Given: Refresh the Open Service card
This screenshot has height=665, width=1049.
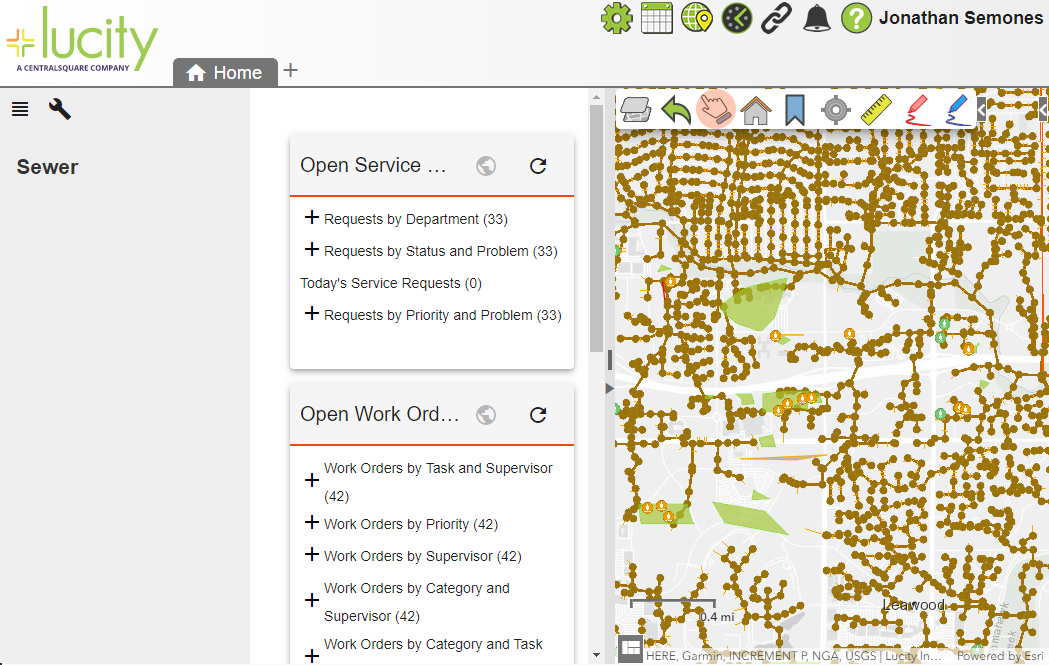Looking at the screenshot, I should [x=538, y=166].
